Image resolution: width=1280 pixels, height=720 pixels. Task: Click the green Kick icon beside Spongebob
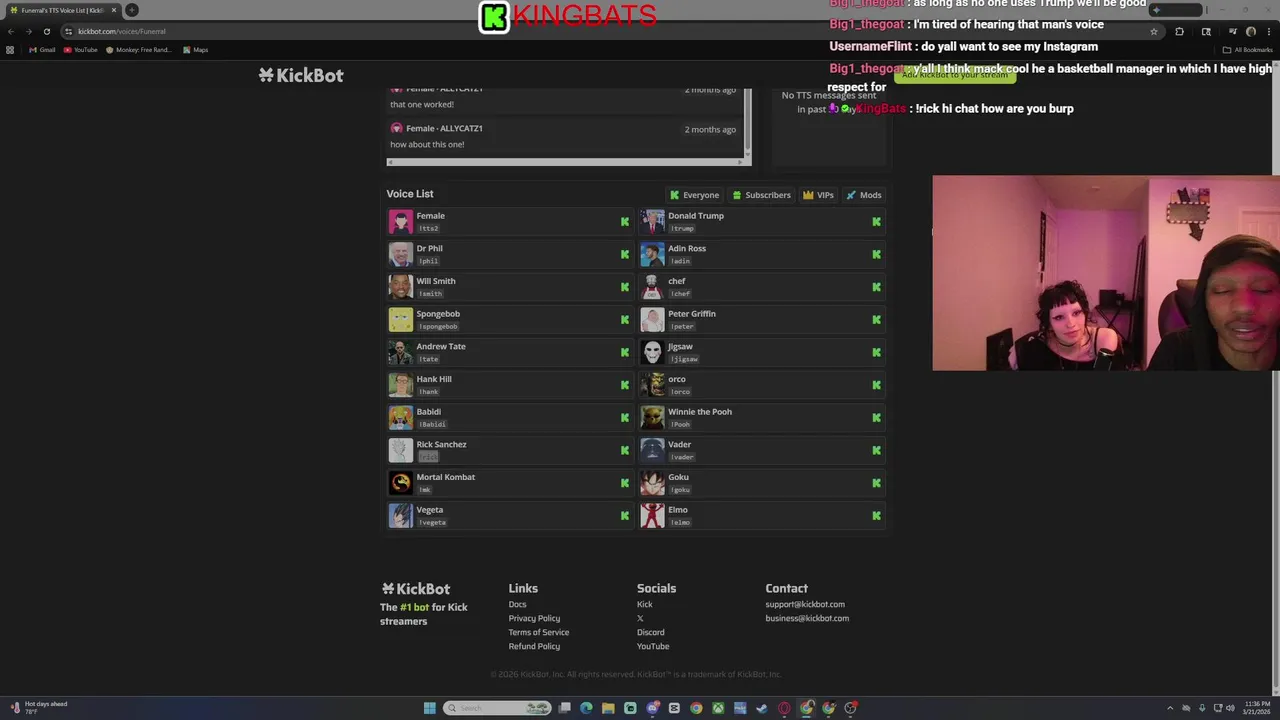click(x=625, y=320)
